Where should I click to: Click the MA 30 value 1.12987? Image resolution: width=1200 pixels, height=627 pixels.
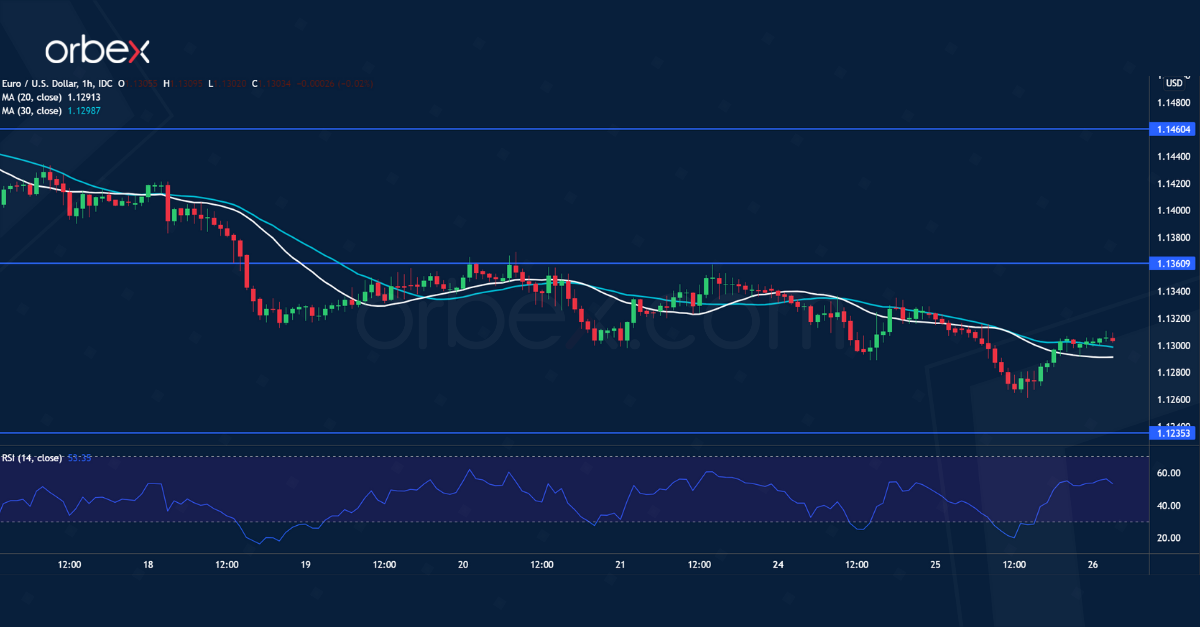[85, 110]
